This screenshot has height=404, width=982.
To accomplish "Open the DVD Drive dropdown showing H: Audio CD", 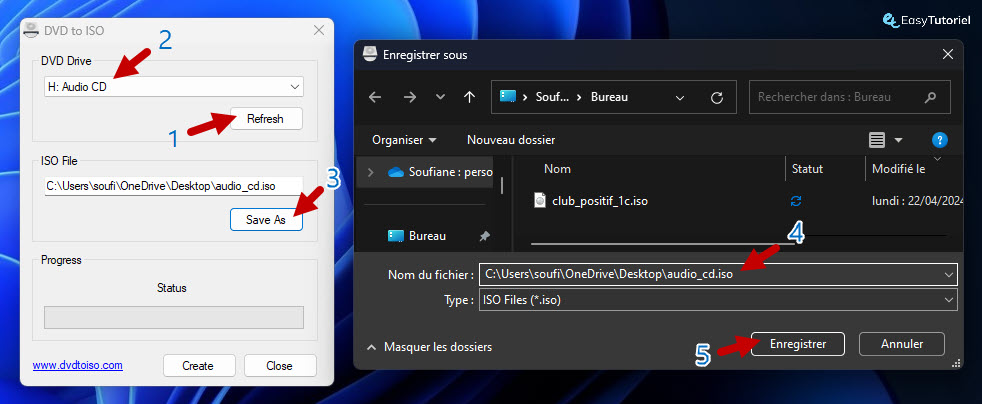I will point(174,87).
